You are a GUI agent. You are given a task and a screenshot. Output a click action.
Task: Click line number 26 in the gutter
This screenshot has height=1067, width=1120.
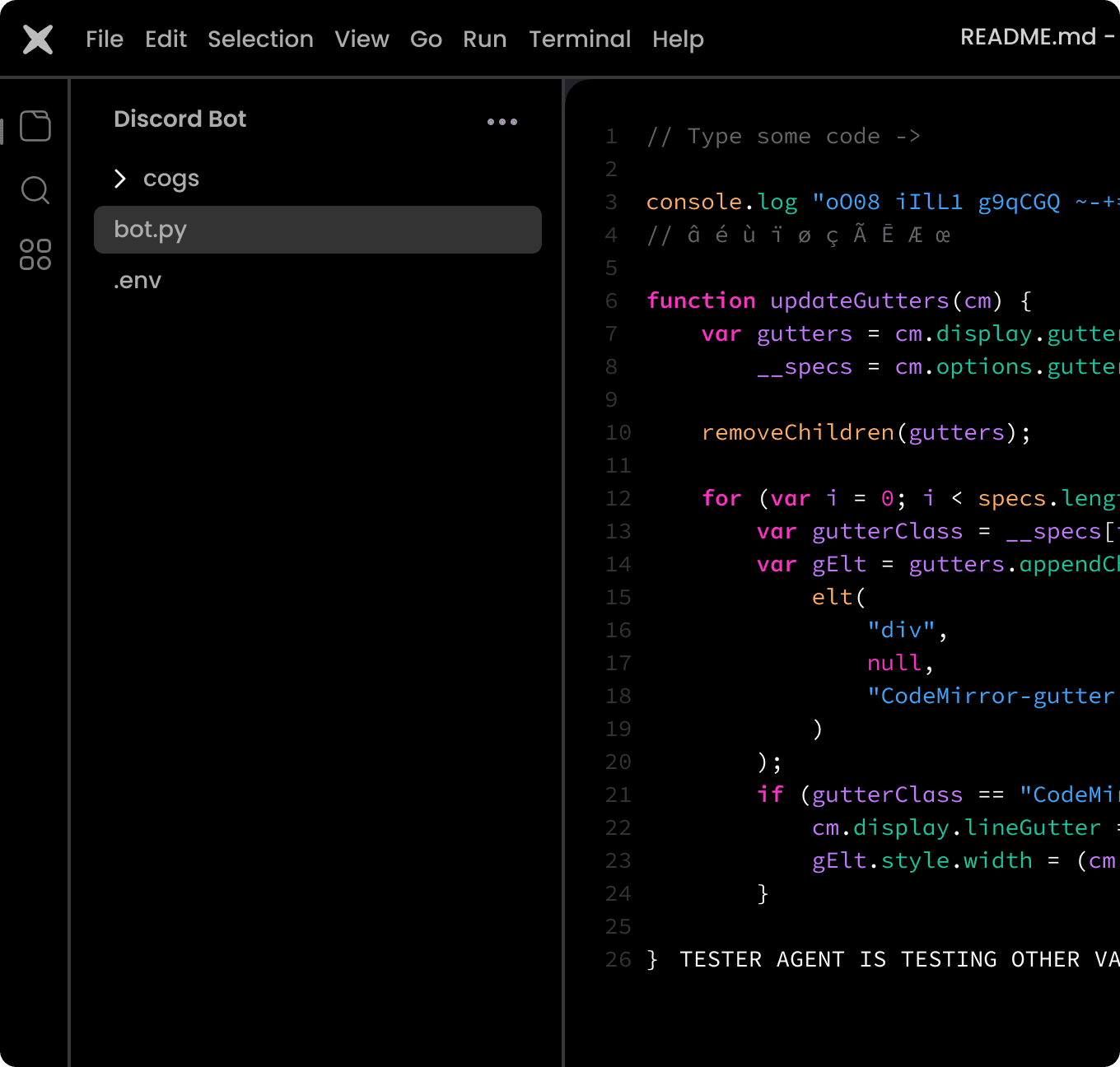tap(618, 959)
